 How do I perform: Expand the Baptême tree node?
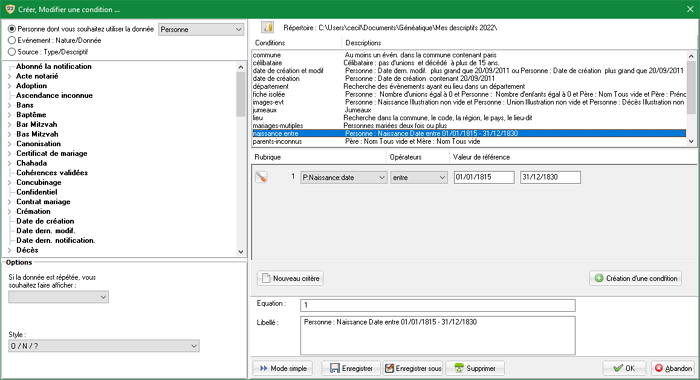10,115
